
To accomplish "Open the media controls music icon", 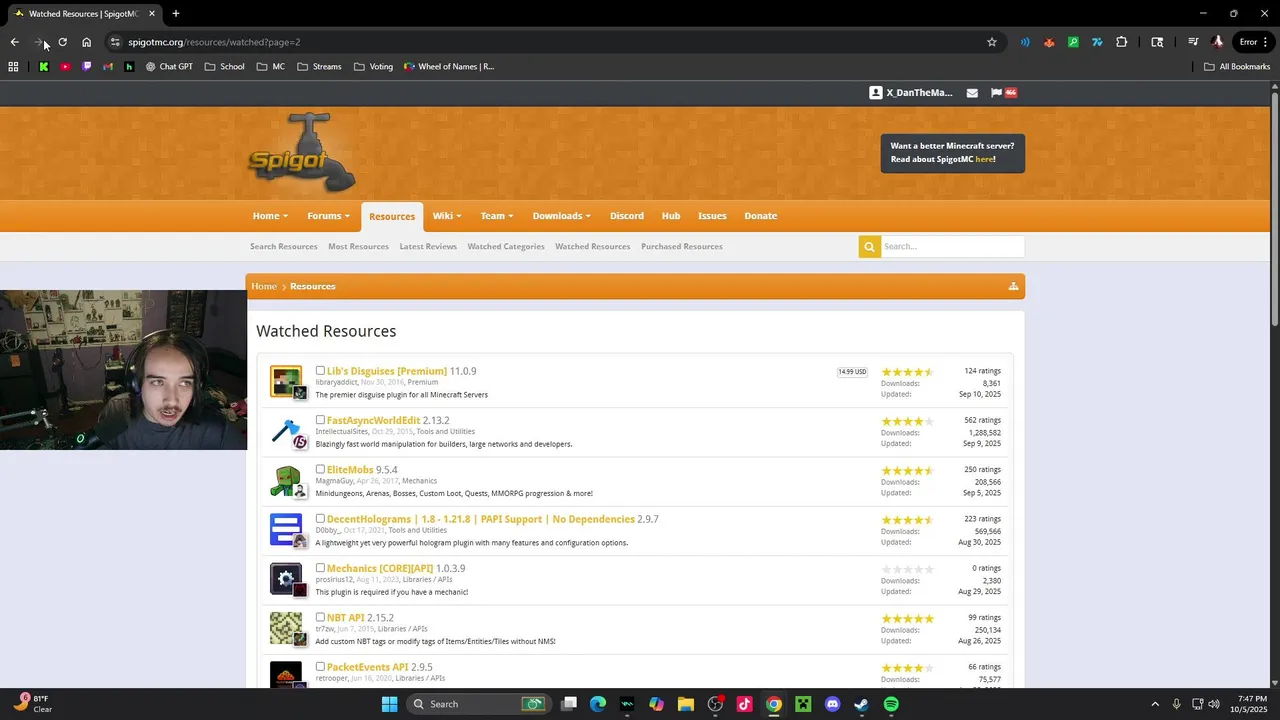I will click(x=1193, y=42).
